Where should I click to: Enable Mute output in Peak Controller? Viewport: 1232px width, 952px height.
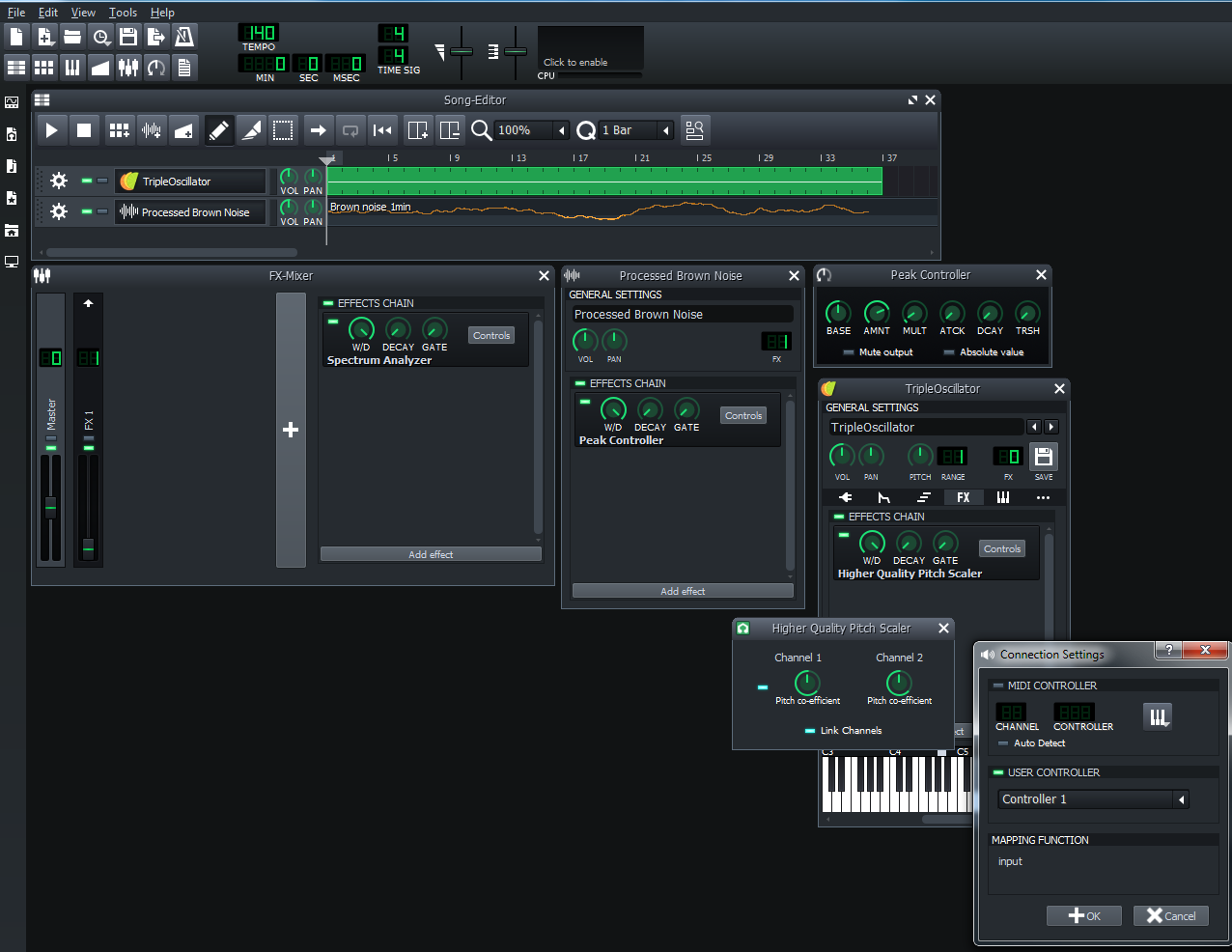point(849,352)
